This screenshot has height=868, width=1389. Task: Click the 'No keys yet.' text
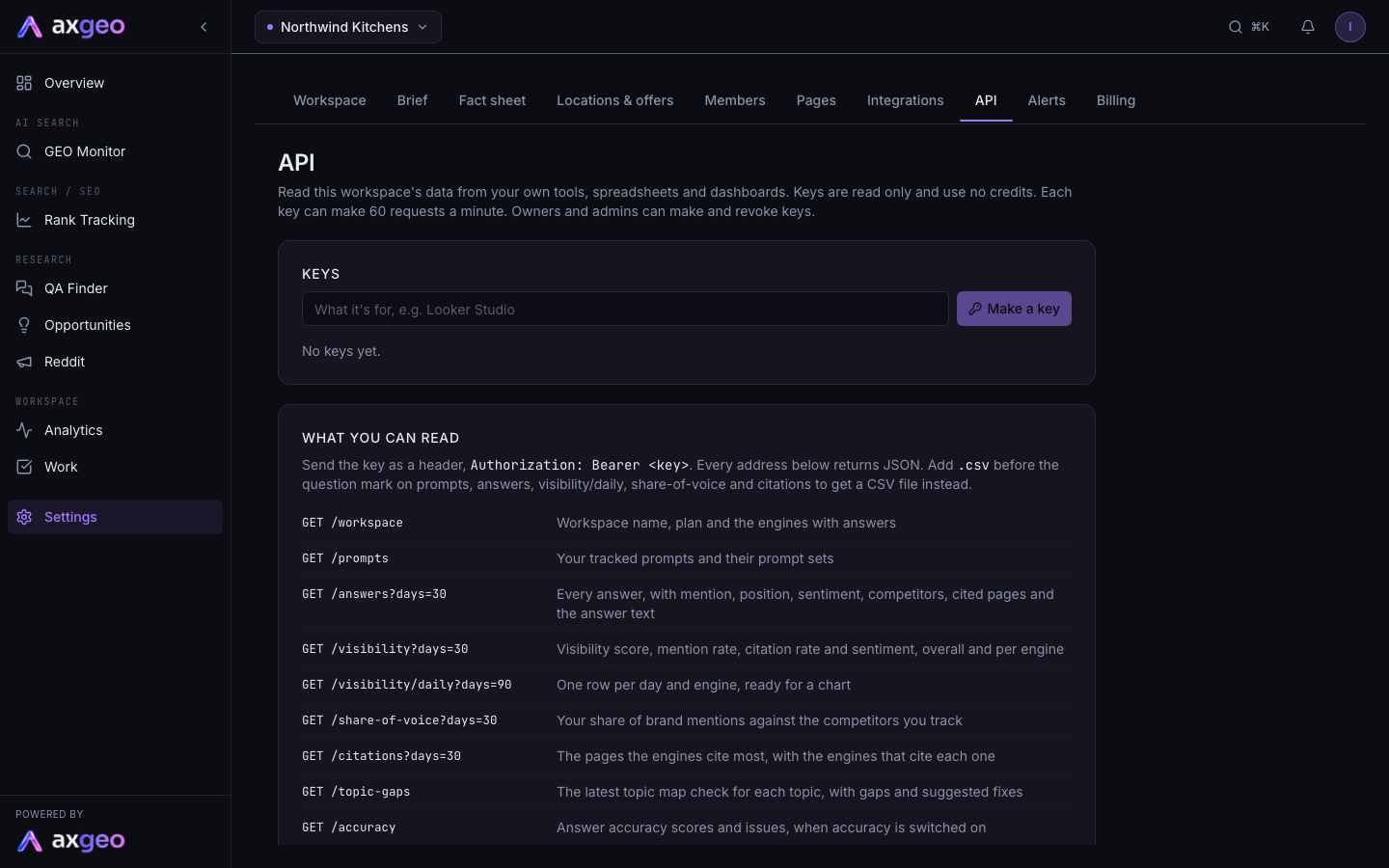pos(341,351)
